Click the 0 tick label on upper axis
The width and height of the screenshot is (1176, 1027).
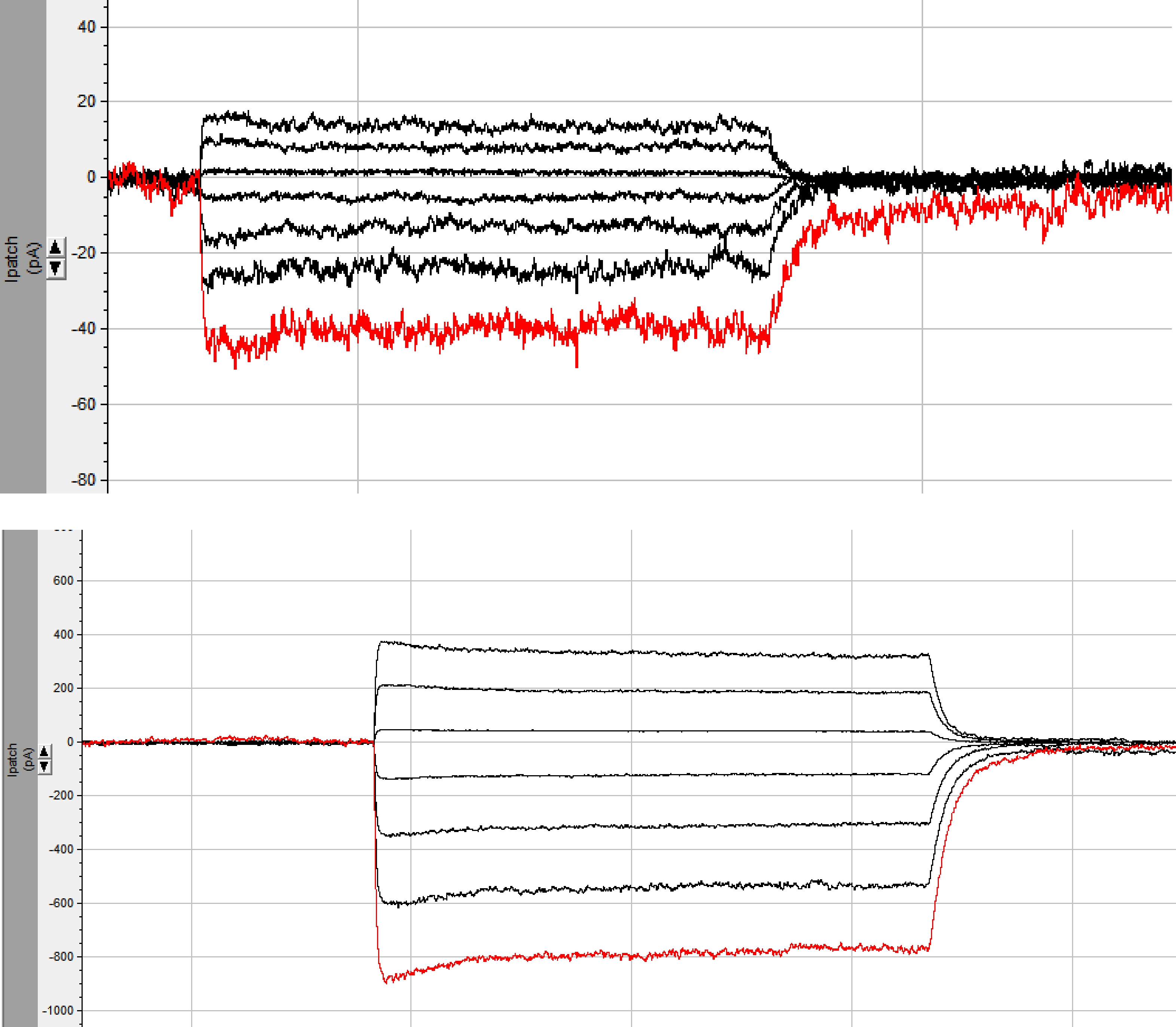pyautogui.click(x=91, y=177)
